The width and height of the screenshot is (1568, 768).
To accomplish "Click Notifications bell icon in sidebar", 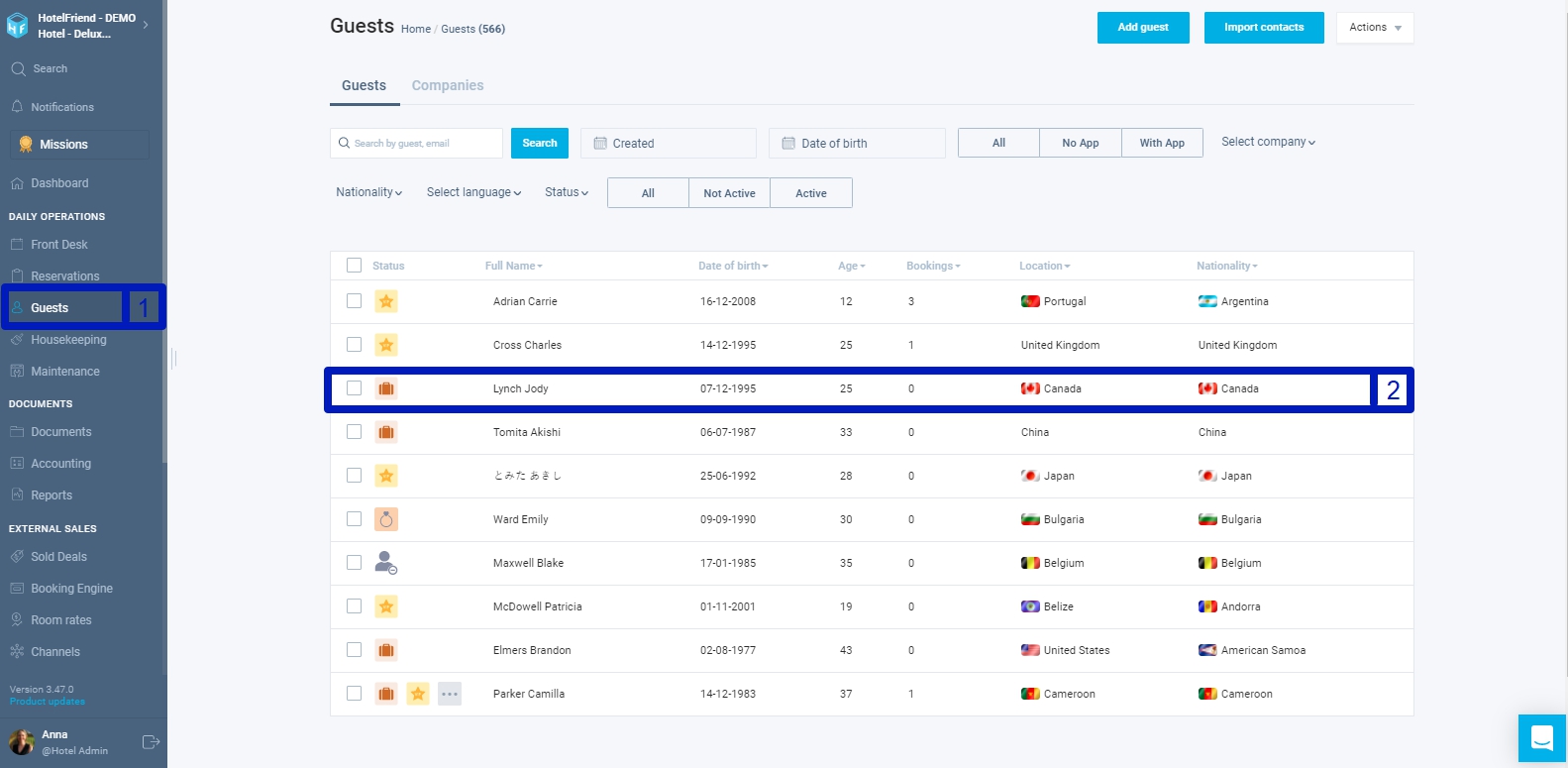I will tap(17, 106).
